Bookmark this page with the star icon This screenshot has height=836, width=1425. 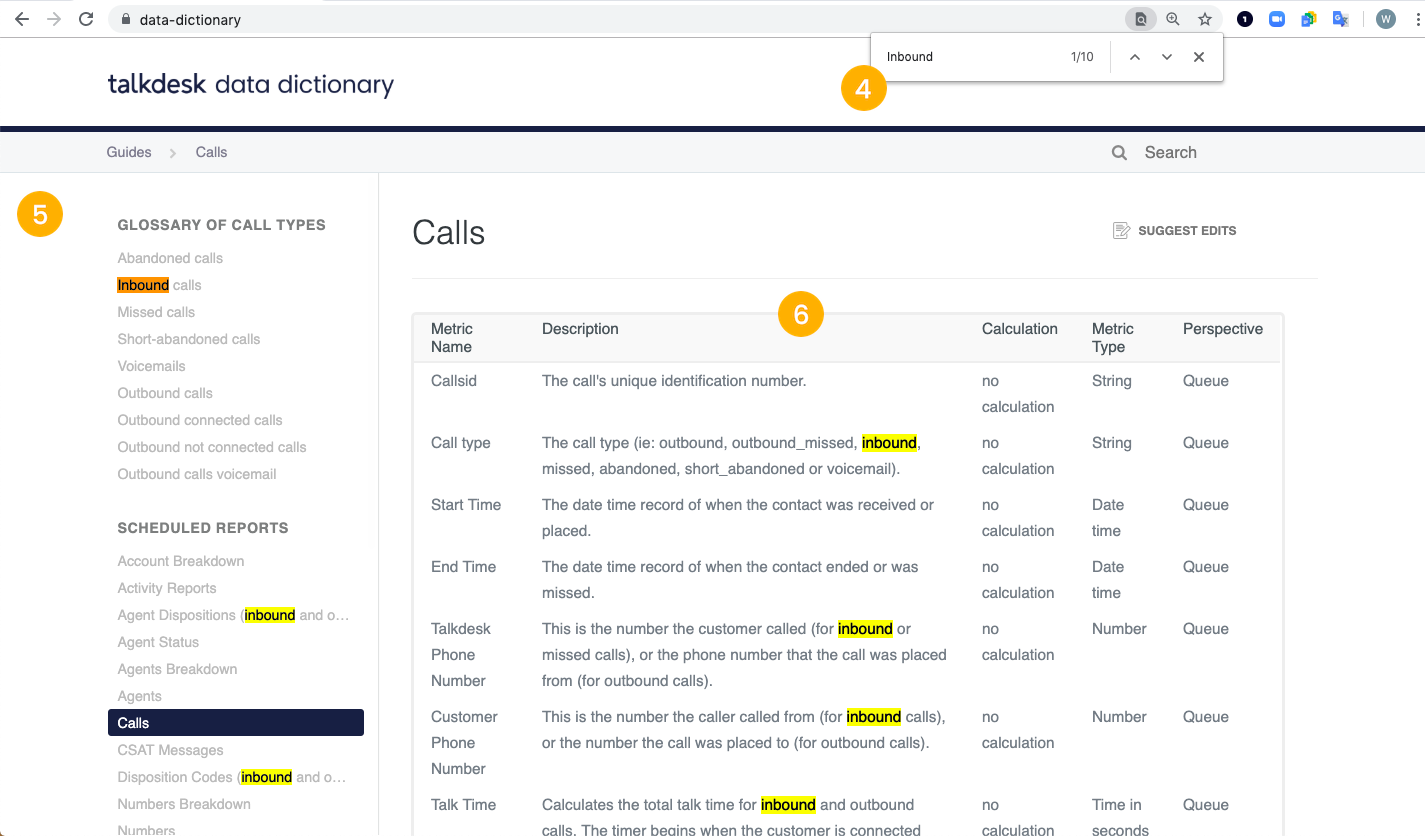(1204, 18)
